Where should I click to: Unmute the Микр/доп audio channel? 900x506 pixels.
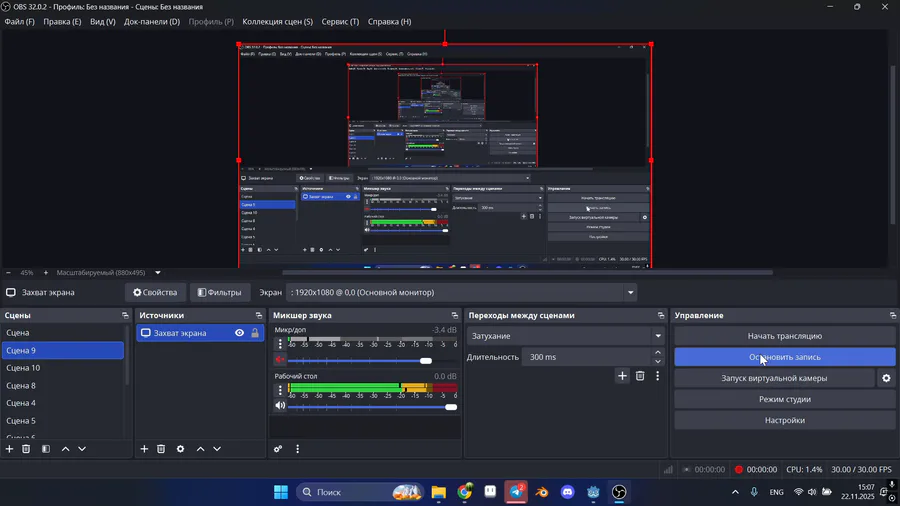tap(280, 360)
